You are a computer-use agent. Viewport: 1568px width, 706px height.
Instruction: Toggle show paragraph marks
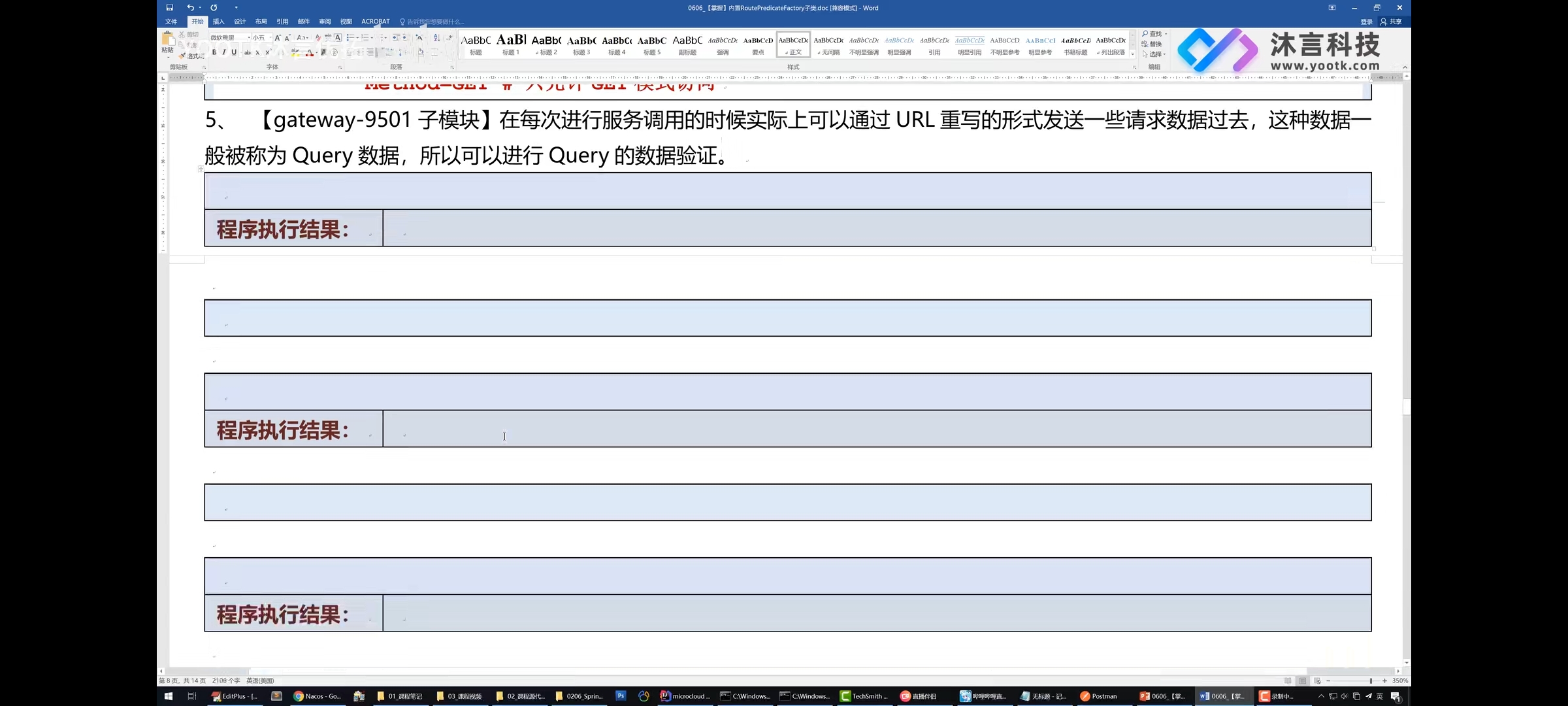[x=449, y=38]
